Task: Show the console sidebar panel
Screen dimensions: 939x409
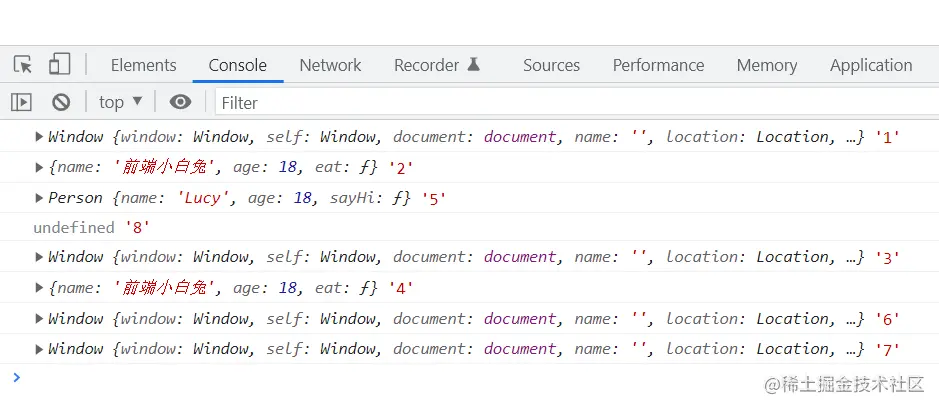Action: 21,102
